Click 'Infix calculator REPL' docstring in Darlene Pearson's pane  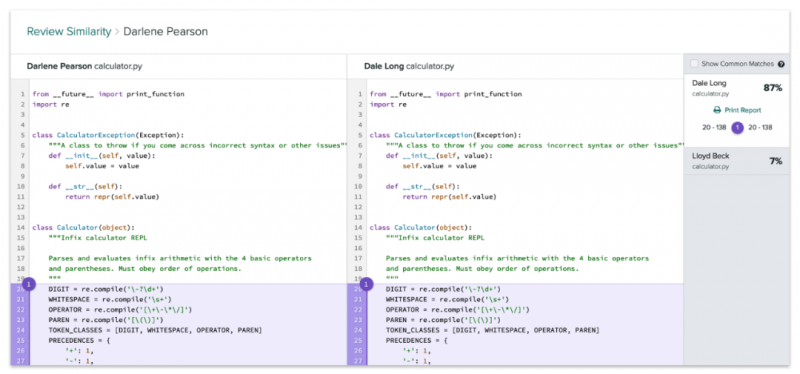(x=98, y=238)
